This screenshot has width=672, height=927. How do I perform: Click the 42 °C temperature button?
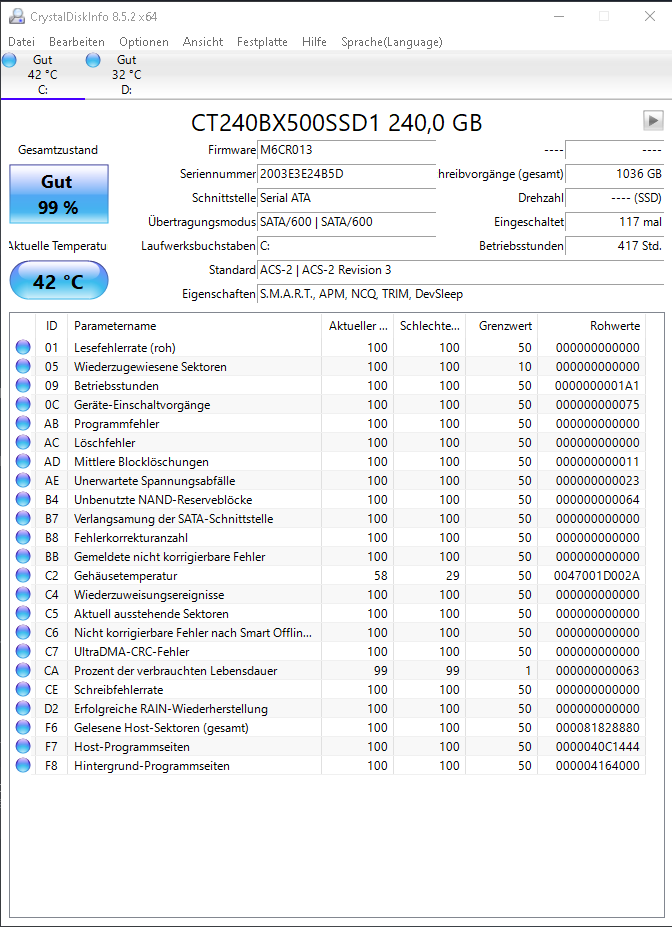click(59, 281)
